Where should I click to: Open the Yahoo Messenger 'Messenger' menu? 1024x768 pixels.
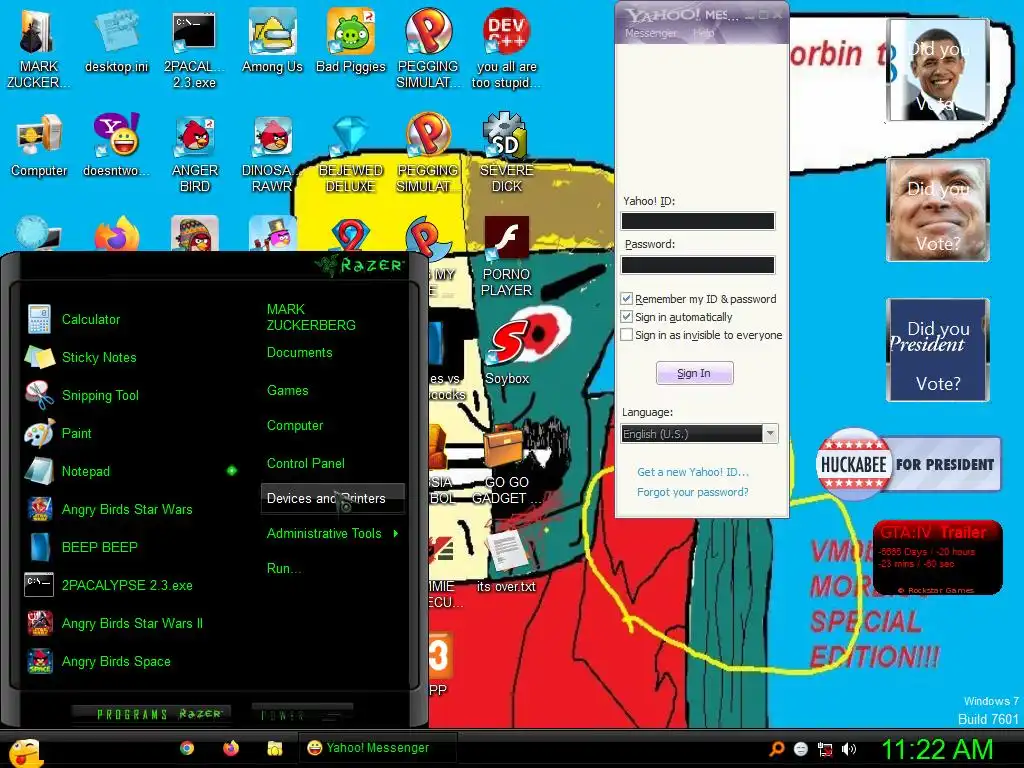click(x=650, y=33)
